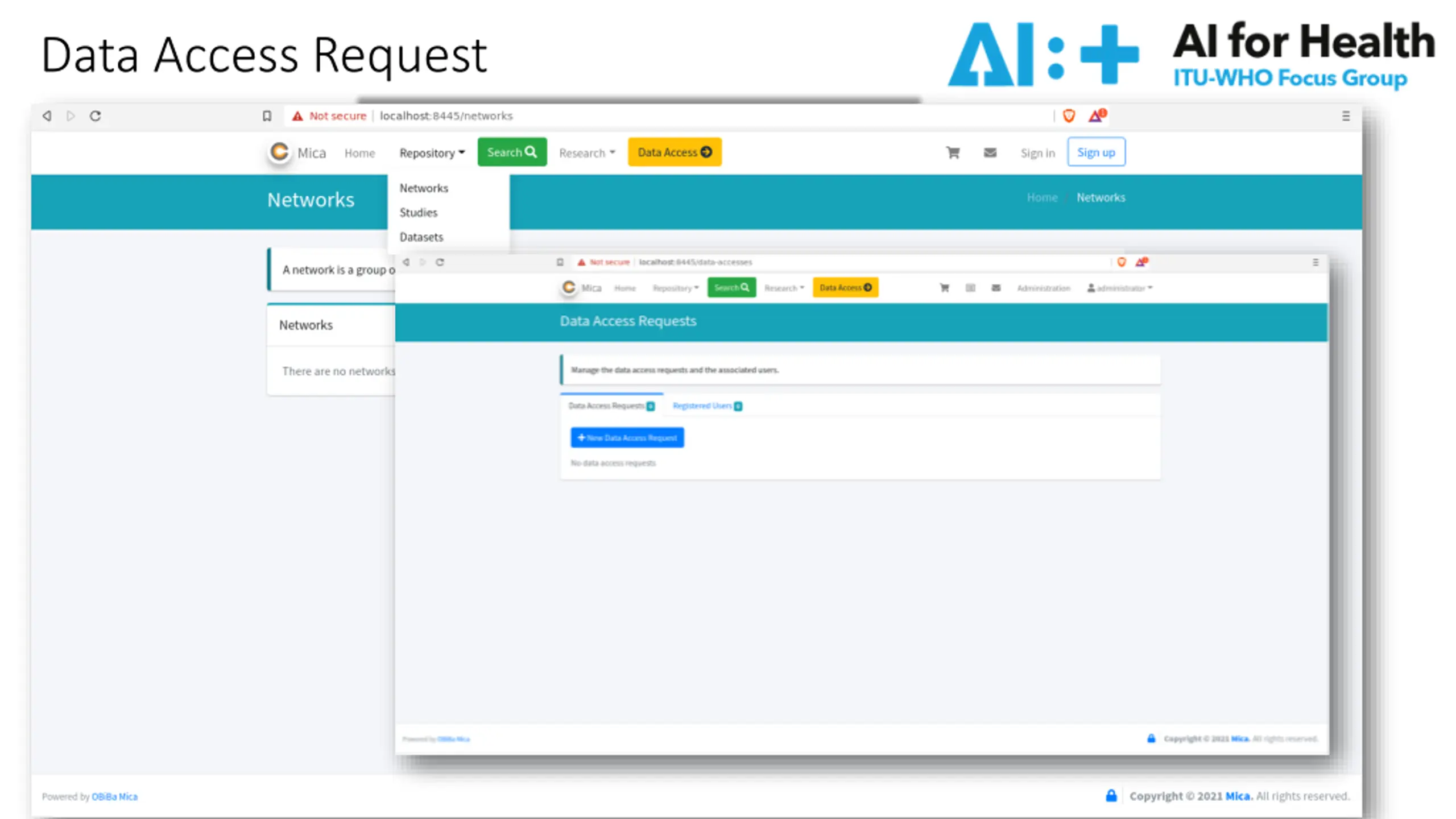1456x819 pixels.
Task: Click the 'There are no networks' text
Action: point(338,371)
